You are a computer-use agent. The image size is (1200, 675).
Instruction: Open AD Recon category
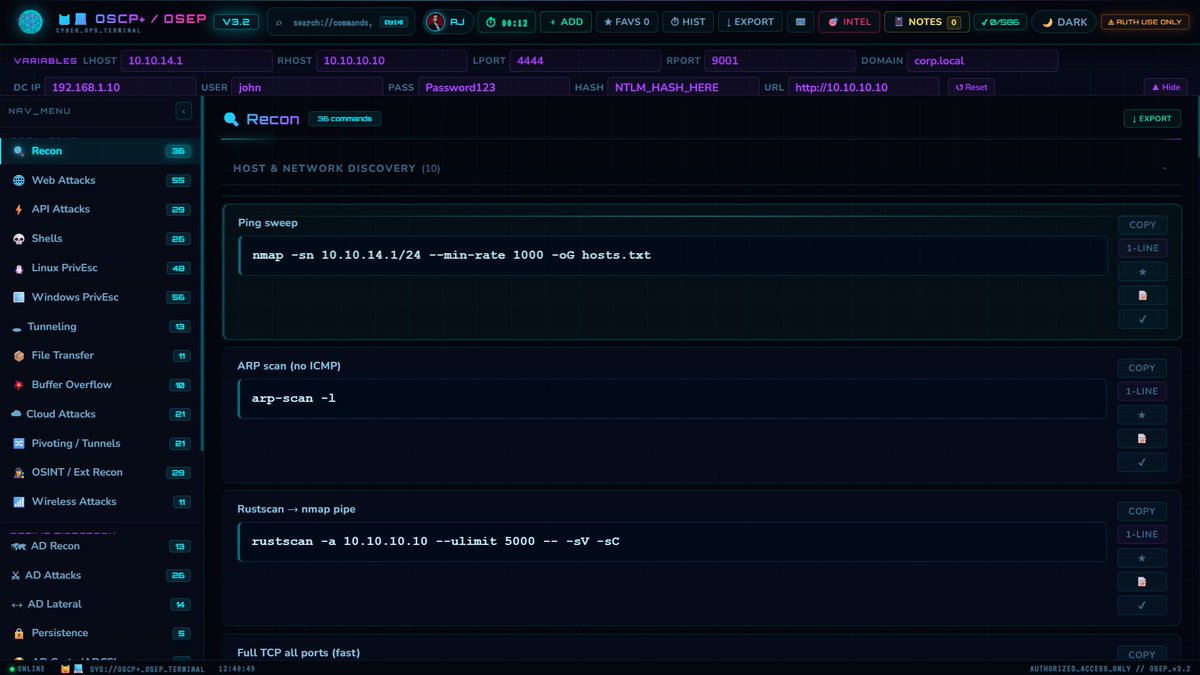click(100, 546)
